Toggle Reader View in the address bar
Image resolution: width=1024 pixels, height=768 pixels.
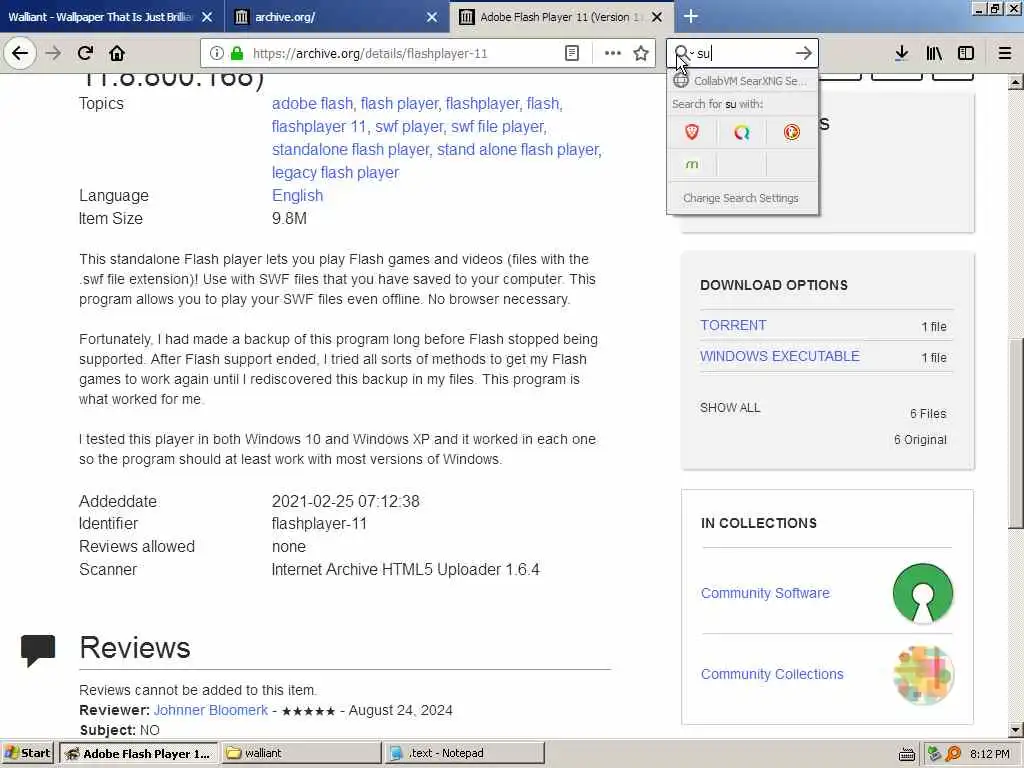tap(571, 53)
